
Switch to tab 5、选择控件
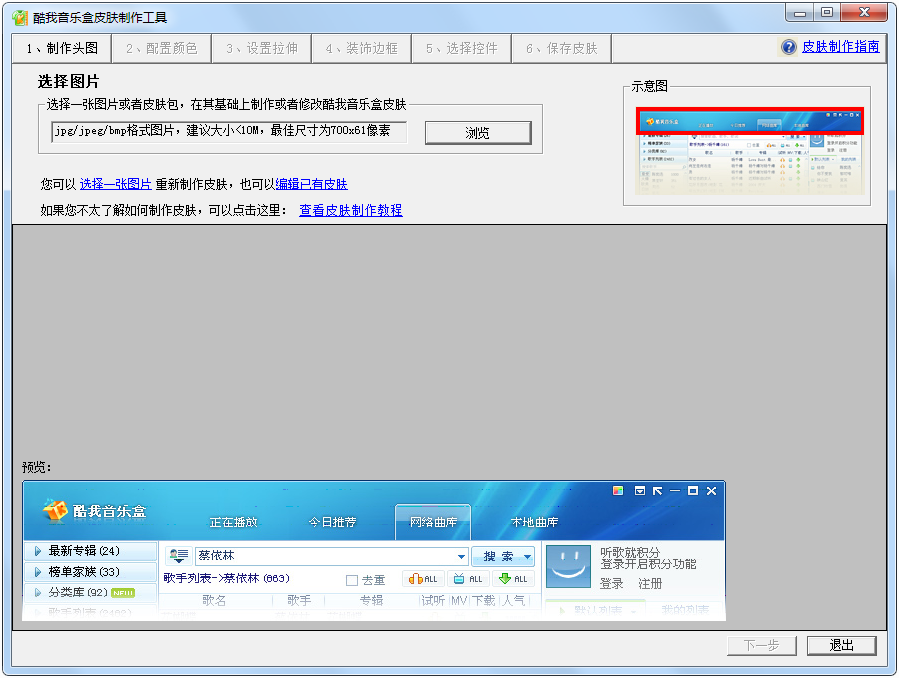pyautogui.click(x=462, y=49)
